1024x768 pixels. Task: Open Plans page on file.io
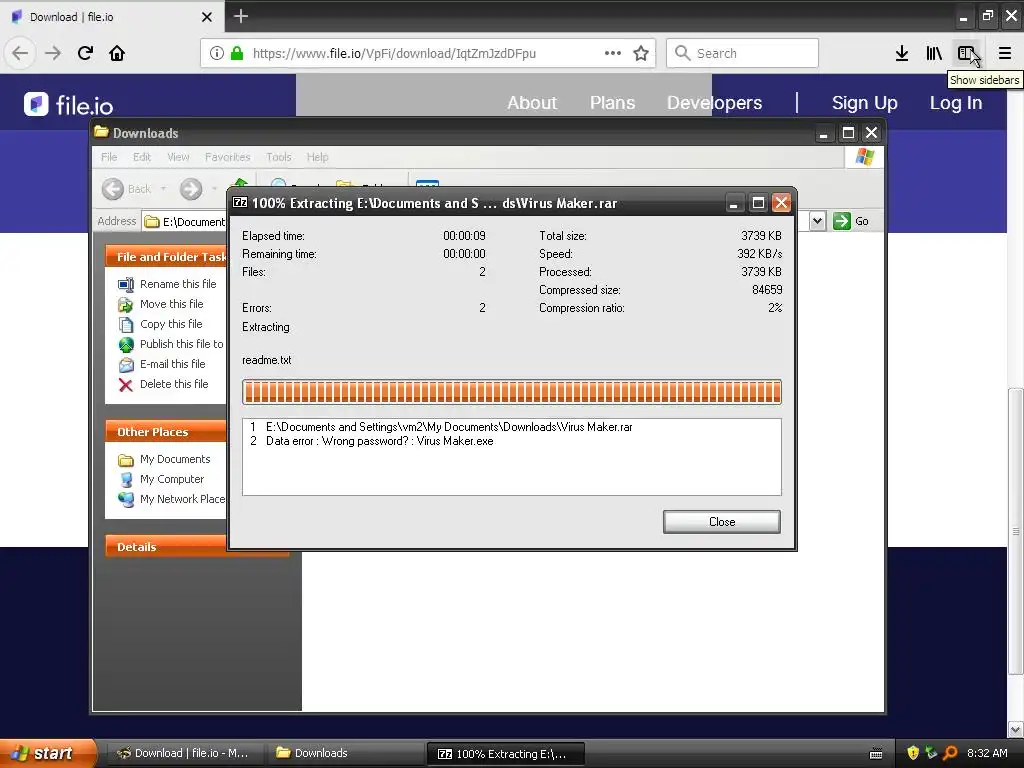pos(612,103)
